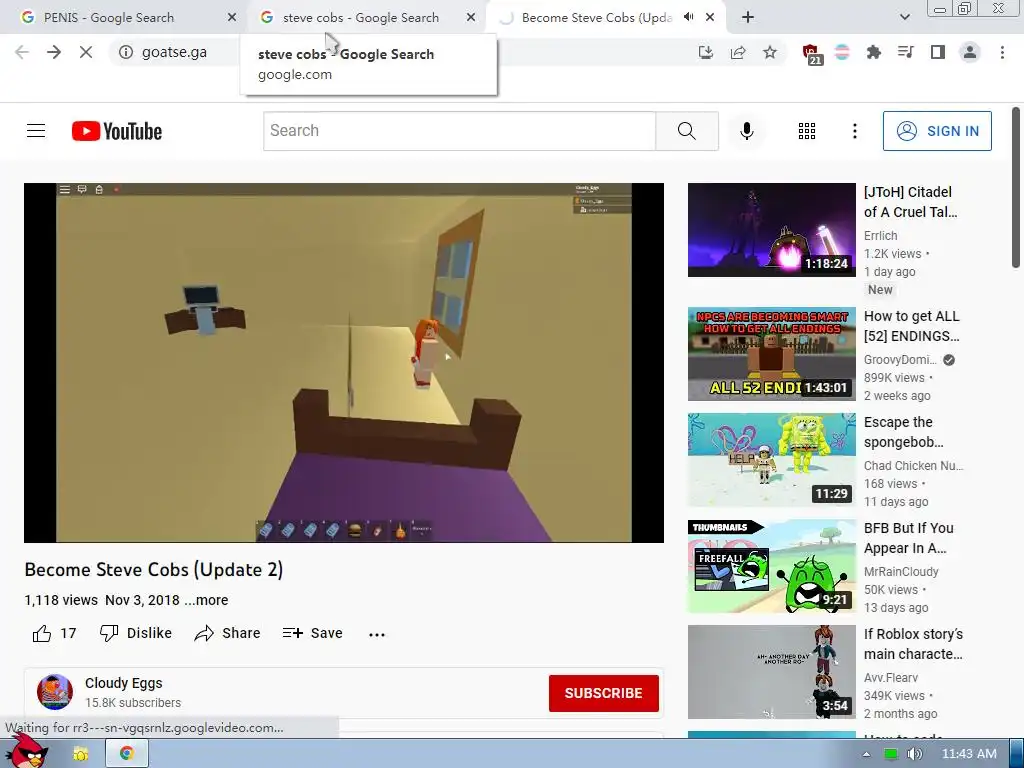Close the Become Steve Cobs tab

tap(710, 18)
